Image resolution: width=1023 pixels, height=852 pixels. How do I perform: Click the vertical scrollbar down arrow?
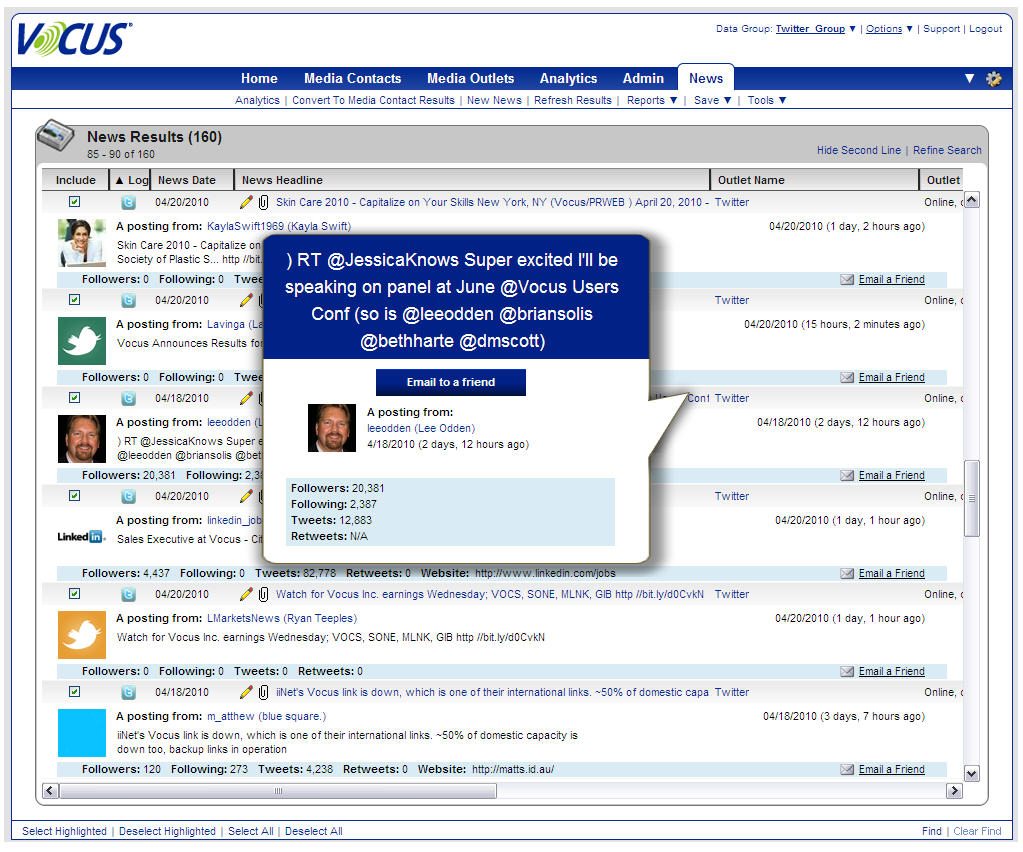972,774
